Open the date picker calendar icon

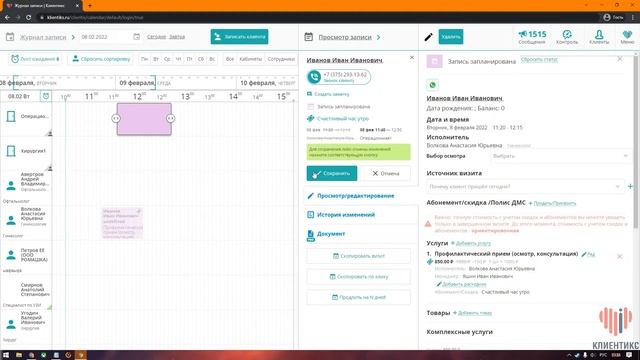(136, 37)
